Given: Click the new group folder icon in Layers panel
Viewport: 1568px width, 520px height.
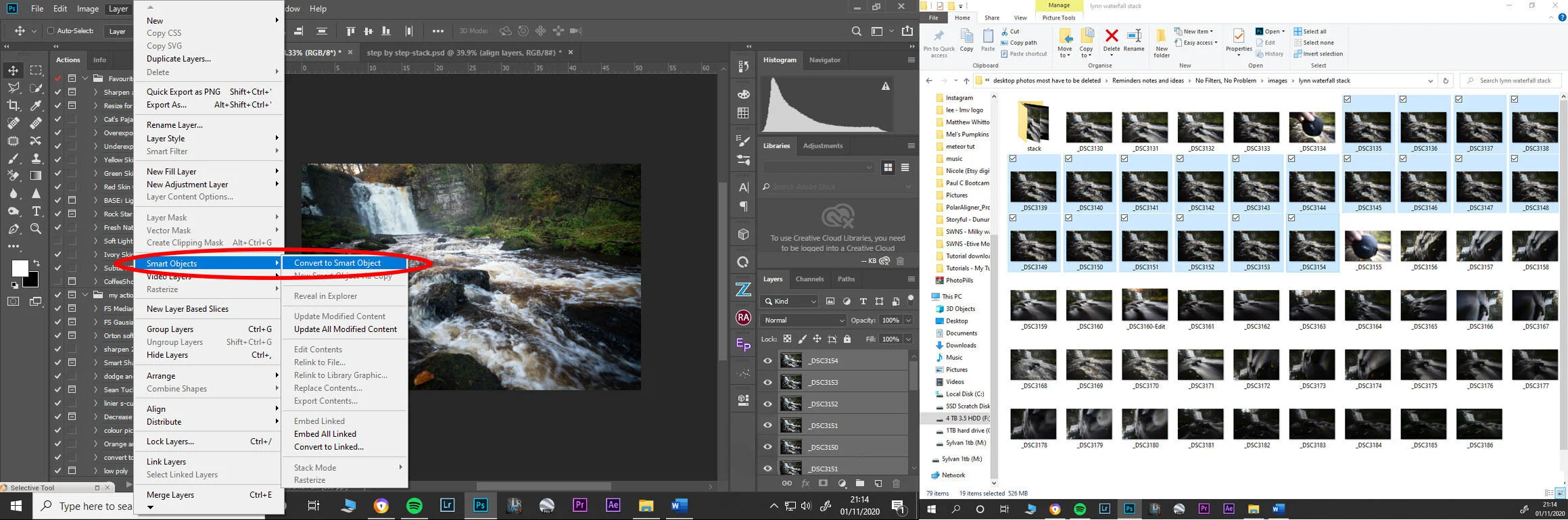Looking at the screenshot, I should (859, 483).
